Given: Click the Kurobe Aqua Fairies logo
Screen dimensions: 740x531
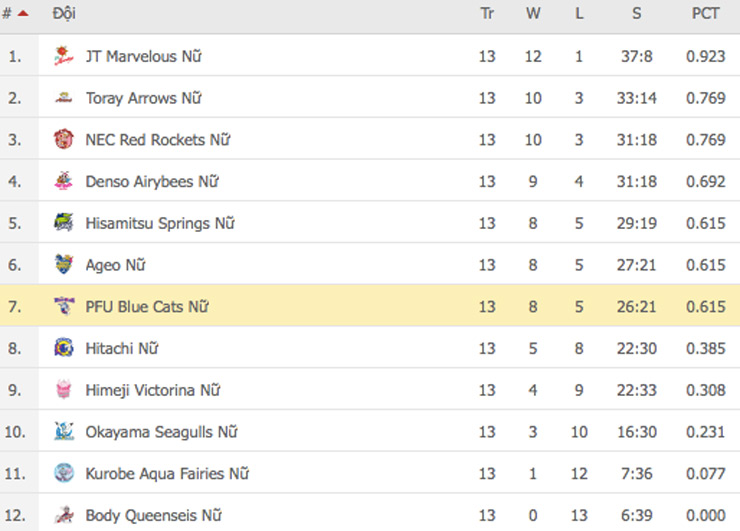Looking at the screenshot, I should coord(64,474).
